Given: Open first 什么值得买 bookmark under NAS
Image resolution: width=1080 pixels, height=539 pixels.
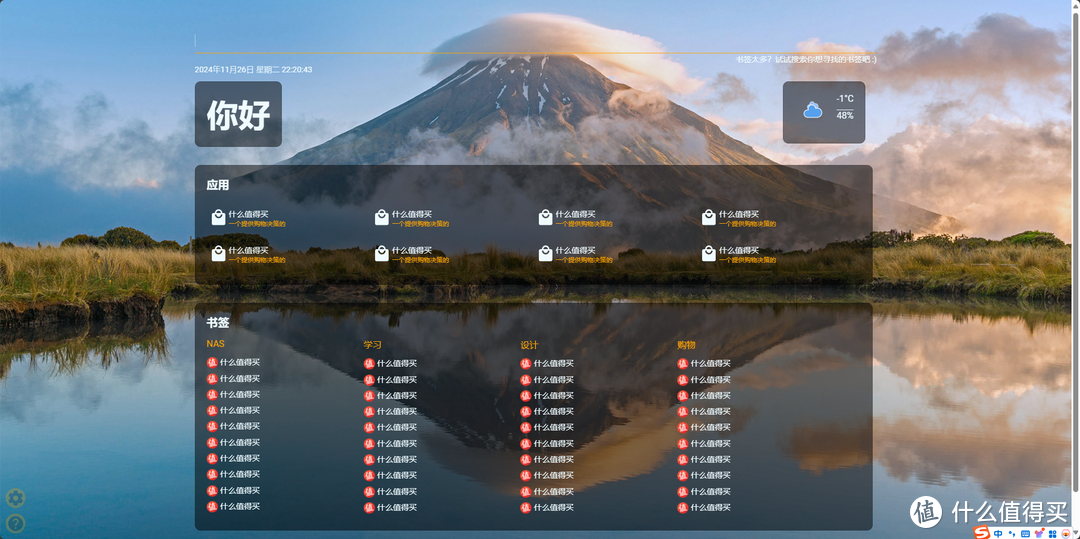Looking at the screenshot, I should coord(233,362).
